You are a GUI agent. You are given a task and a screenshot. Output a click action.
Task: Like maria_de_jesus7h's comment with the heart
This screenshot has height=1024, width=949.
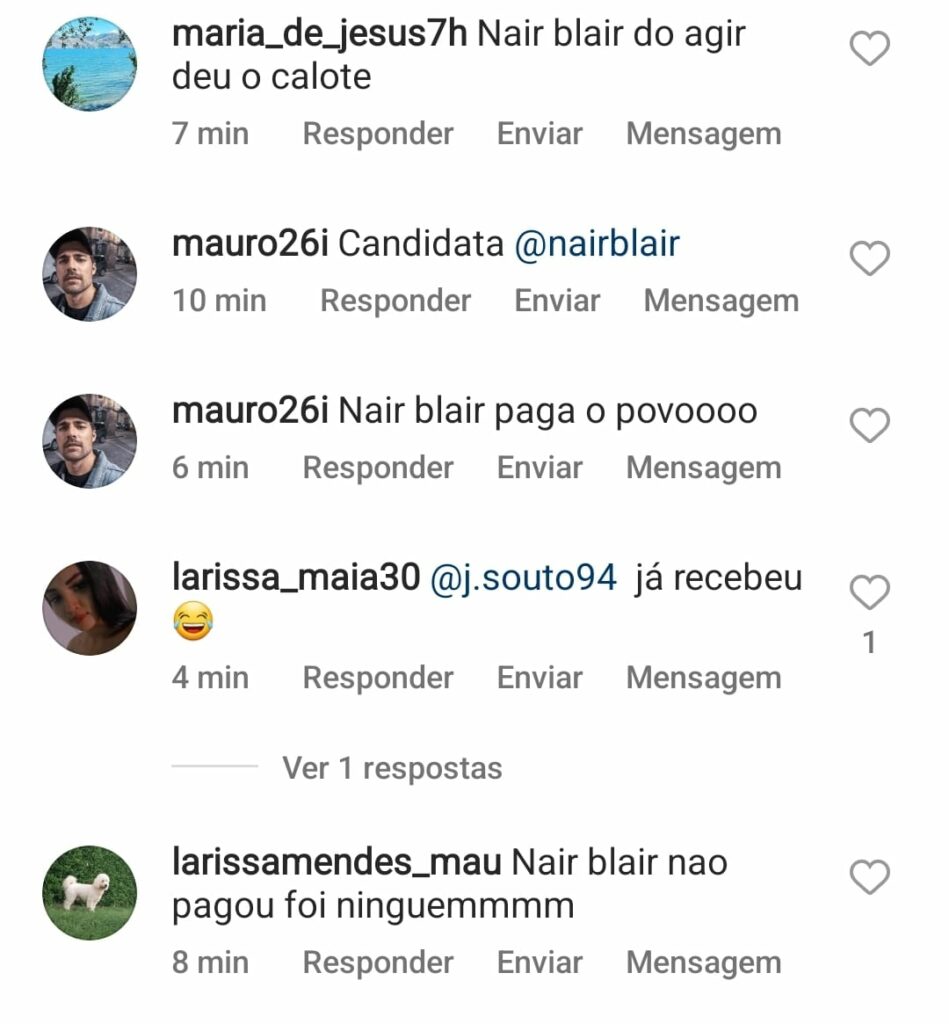(x=869, y=48)
